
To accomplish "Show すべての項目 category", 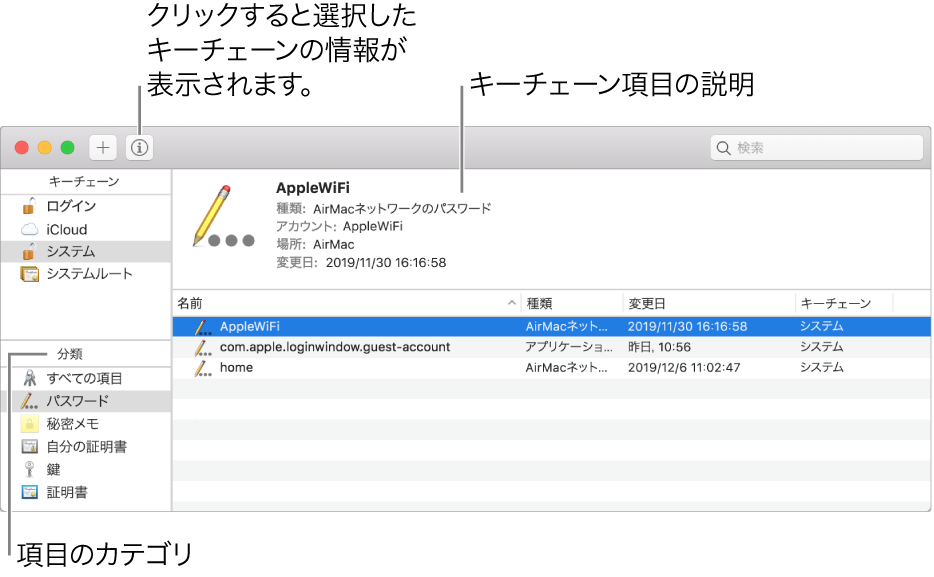I will (x=86, y=378).
